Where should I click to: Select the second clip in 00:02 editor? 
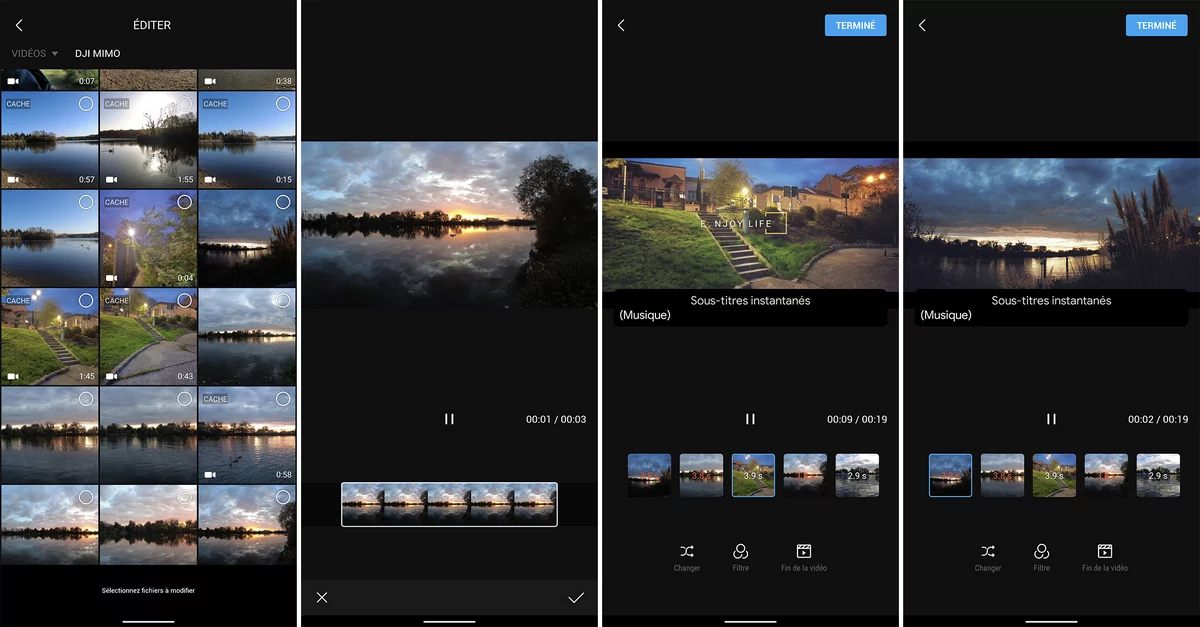point(1003,475)
